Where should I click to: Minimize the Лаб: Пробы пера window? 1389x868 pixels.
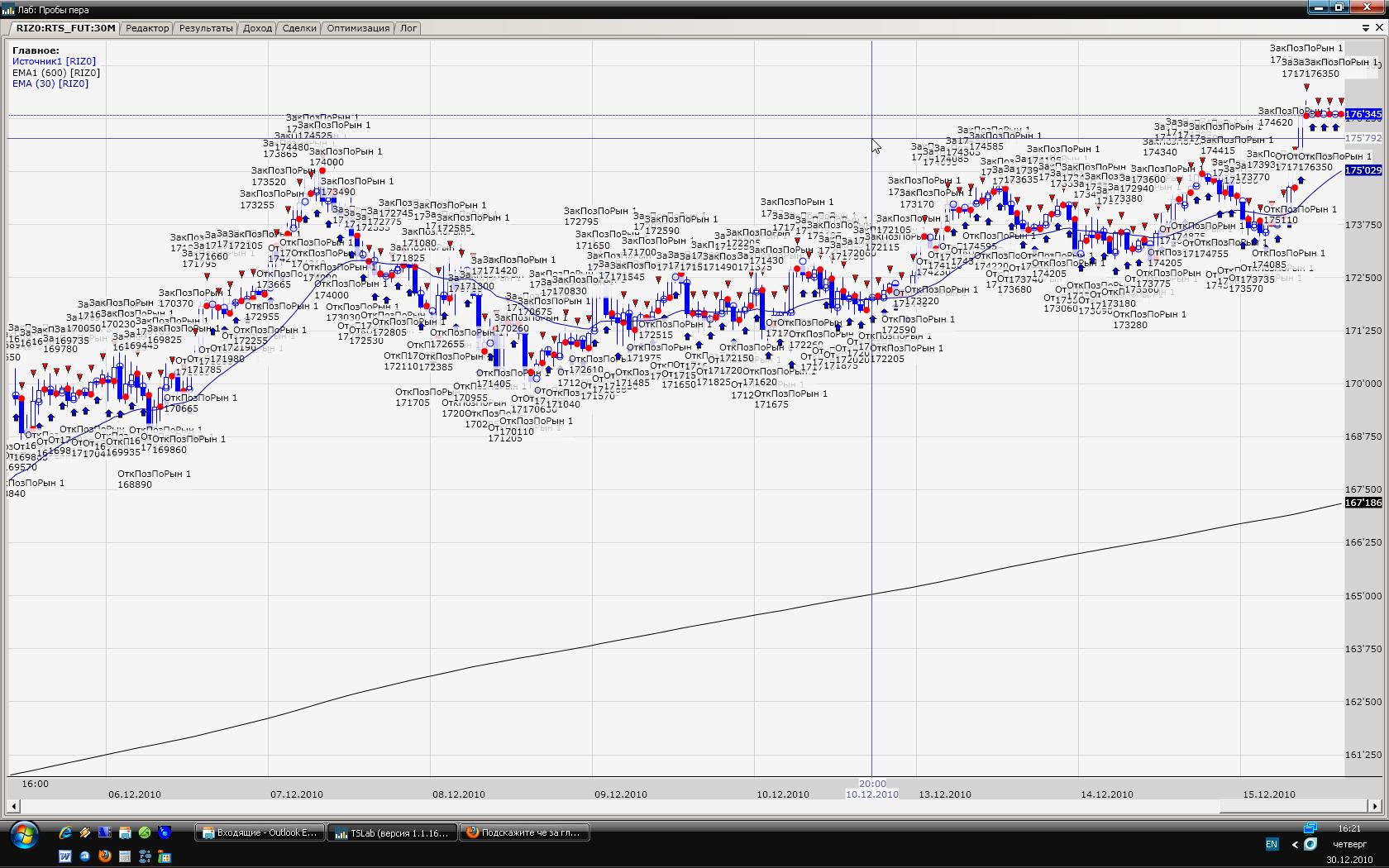point(1318,7)
